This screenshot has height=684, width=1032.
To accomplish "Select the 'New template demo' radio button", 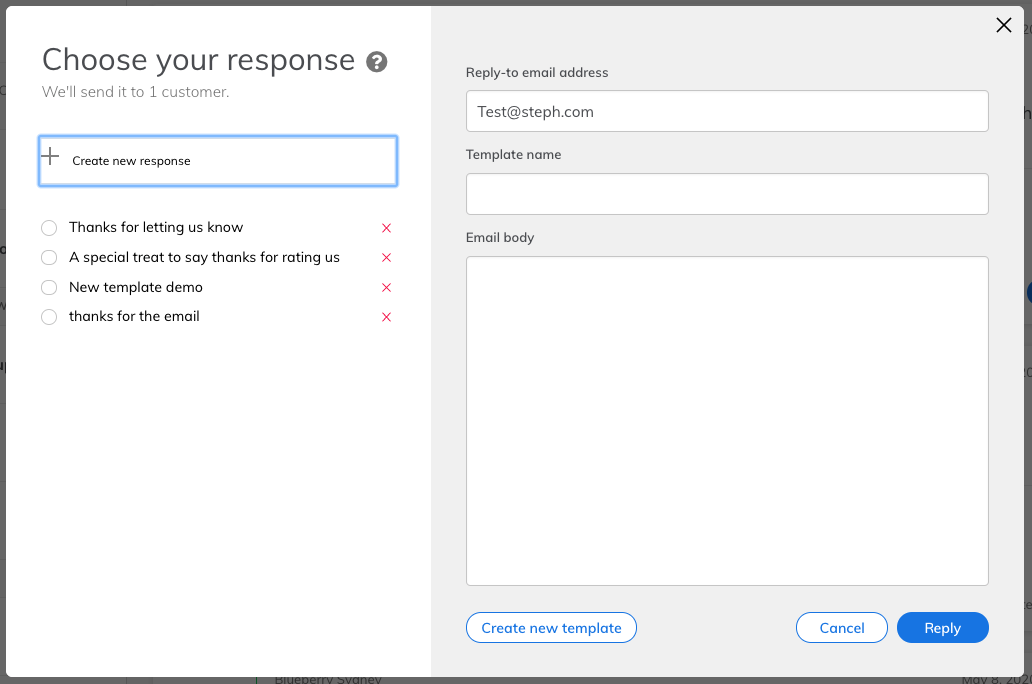I will 49,288.
